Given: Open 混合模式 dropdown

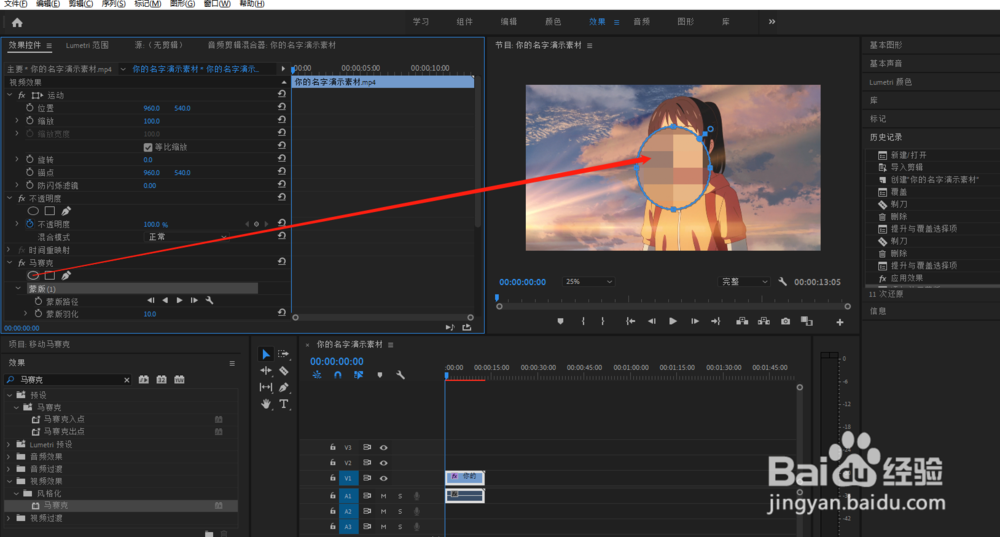Looking at the screenshot, I should 186,237.
